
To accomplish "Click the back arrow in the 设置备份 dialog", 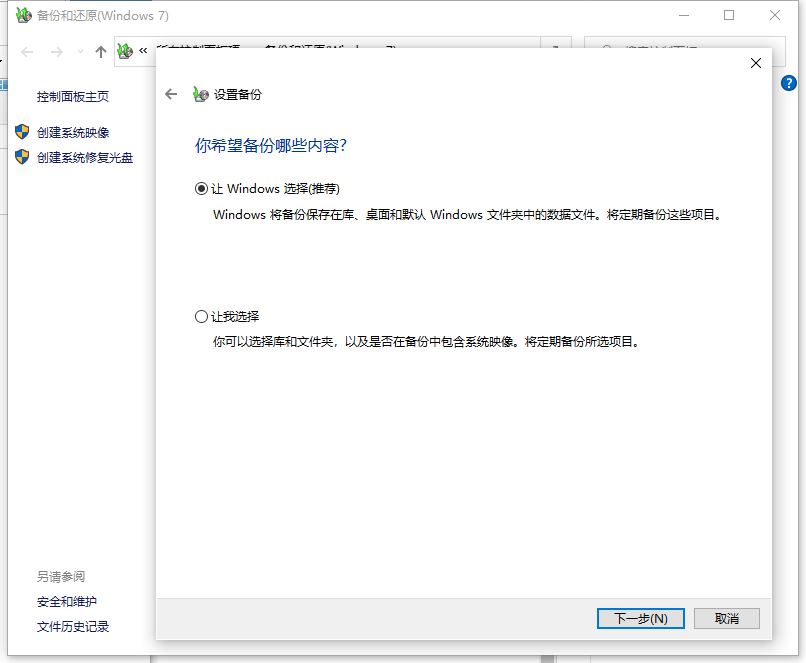I will (x=171, y=94).
